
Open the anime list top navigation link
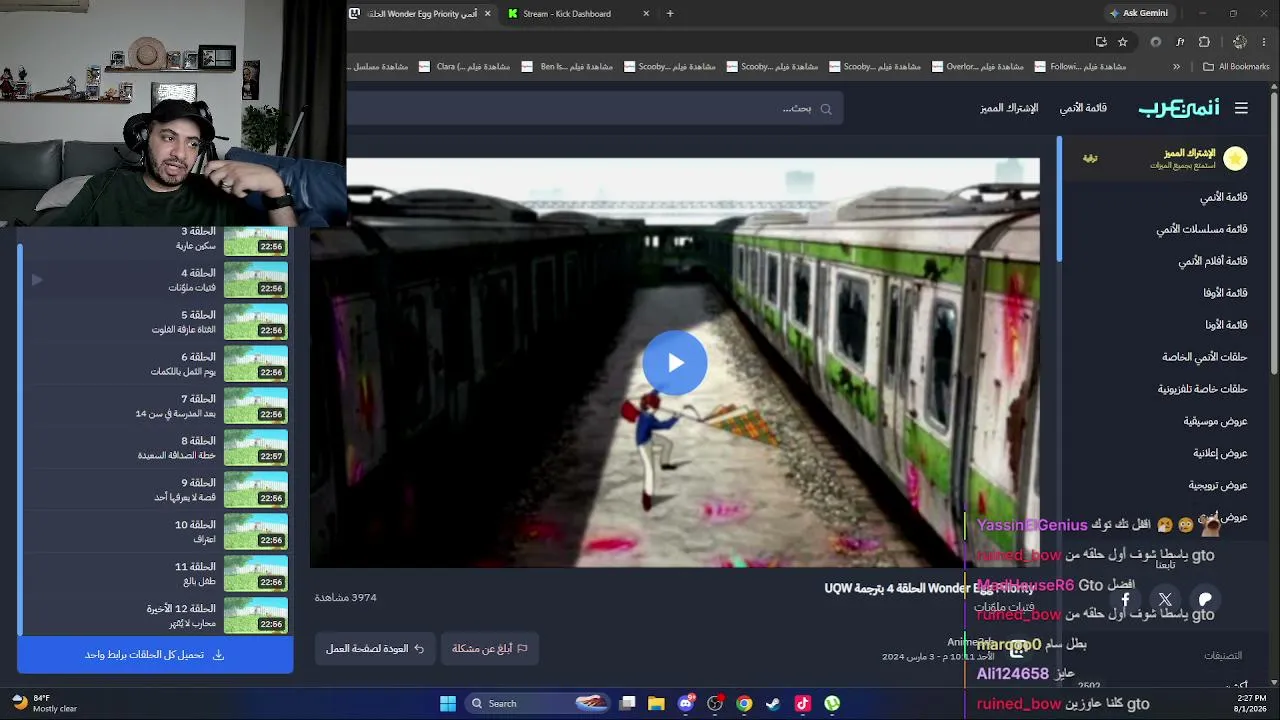point(1083,108)
